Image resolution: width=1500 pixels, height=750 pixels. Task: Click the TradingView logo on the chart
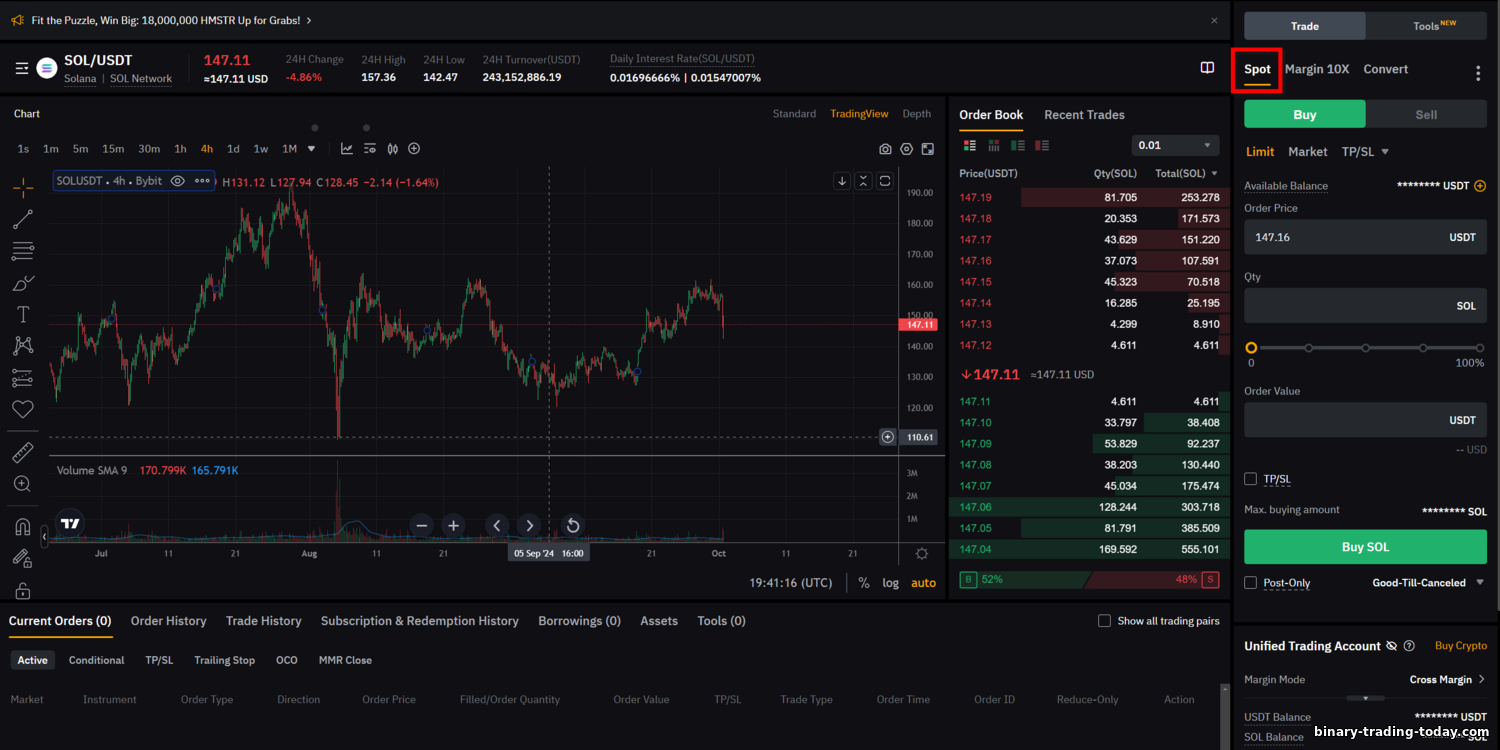[x=70, y=523]
